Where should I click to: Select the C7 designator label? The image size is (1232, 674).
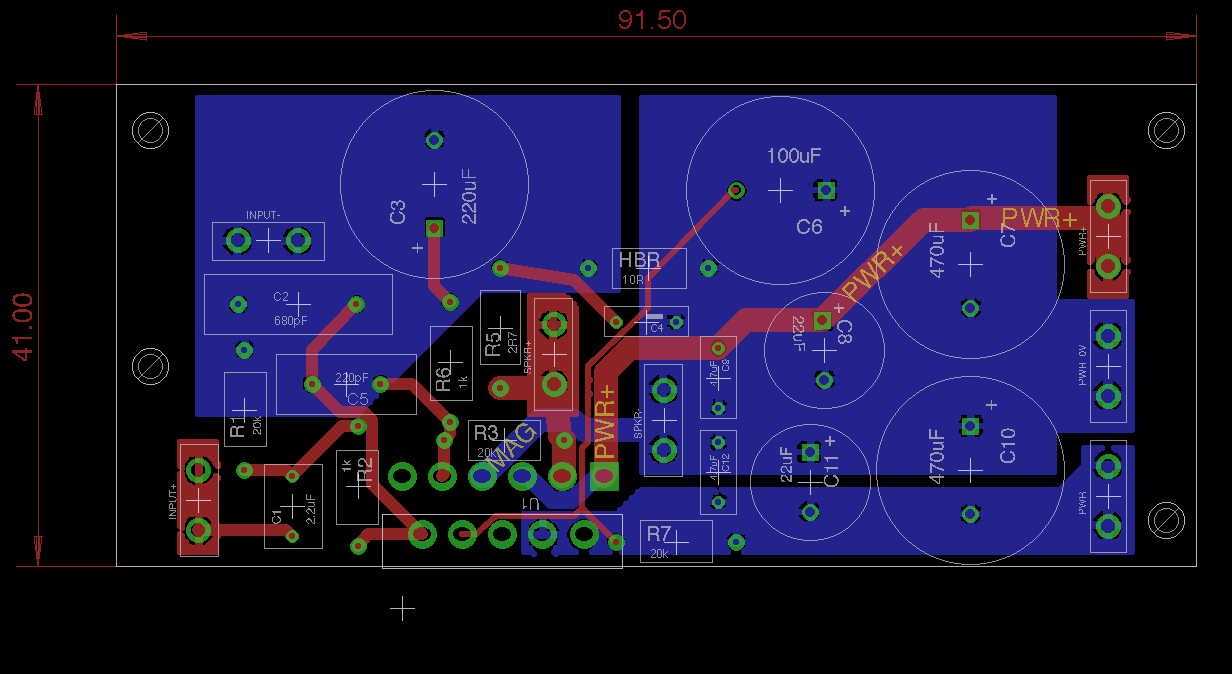(x=1008, y=235)
